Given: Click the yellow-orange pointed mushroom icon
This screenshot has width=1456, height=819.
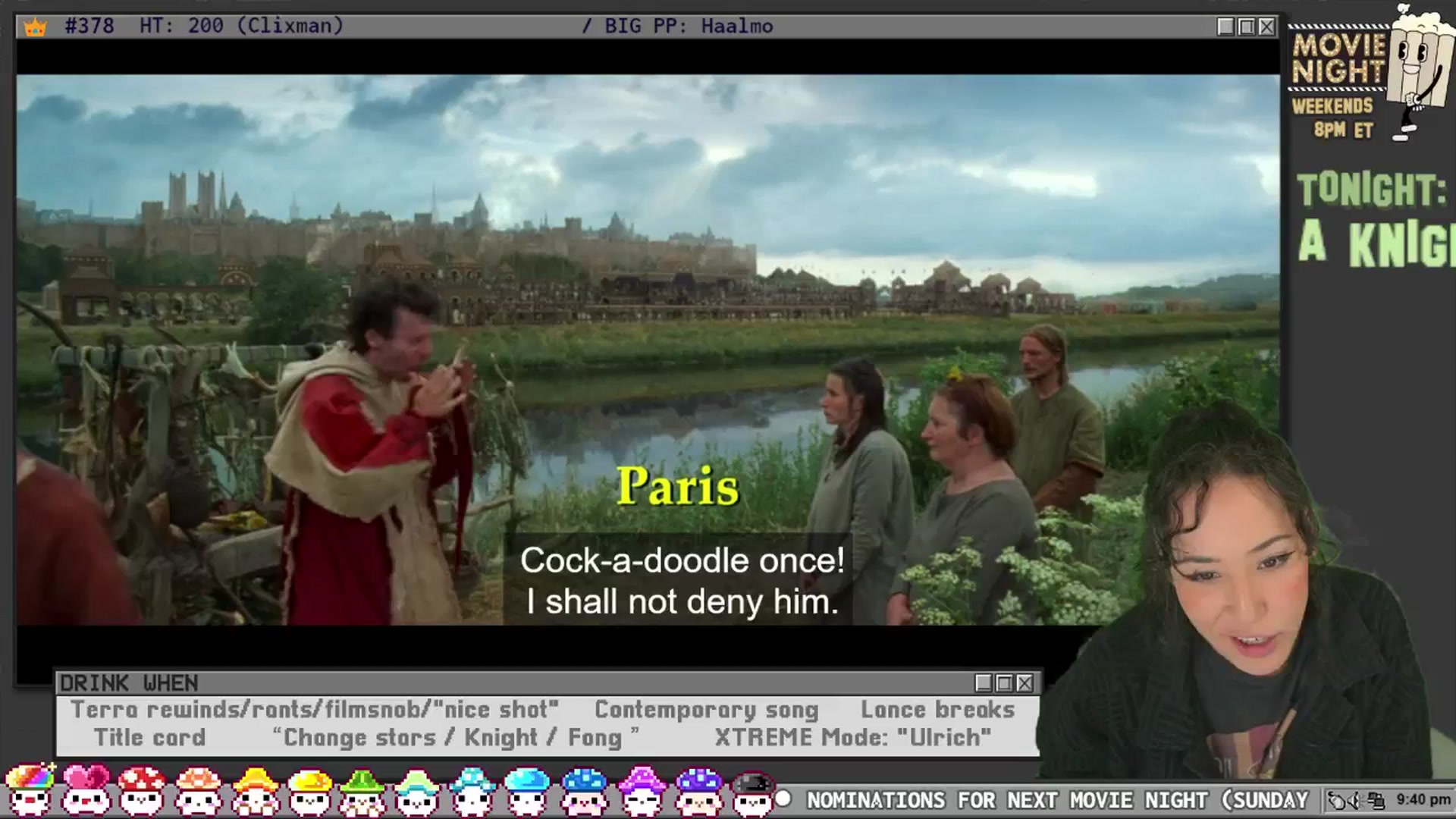Looking at the screenshot, I should [x=255, y=790].
